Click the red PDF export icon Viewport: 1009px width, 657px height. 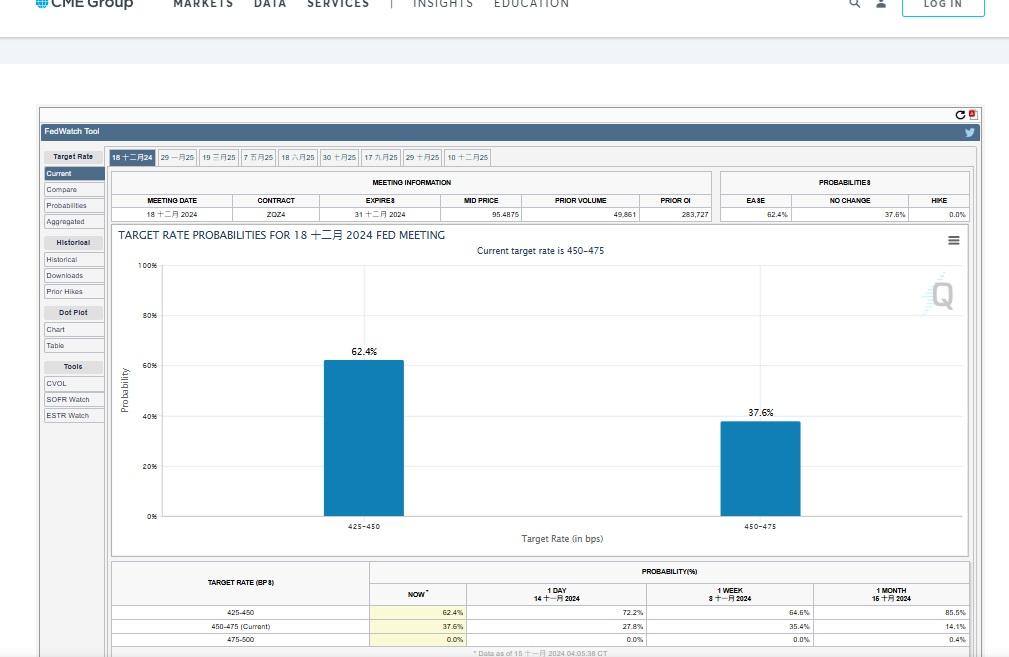(972, 115)
